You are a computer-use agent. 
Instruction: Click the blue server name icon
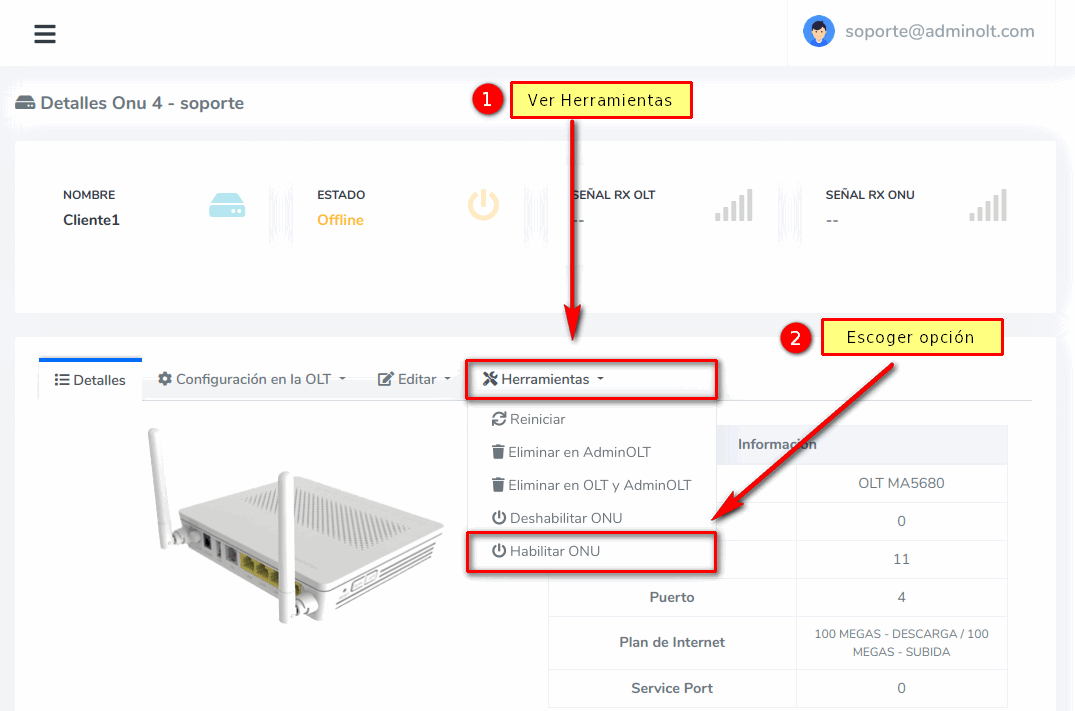[x=227, y=206]
